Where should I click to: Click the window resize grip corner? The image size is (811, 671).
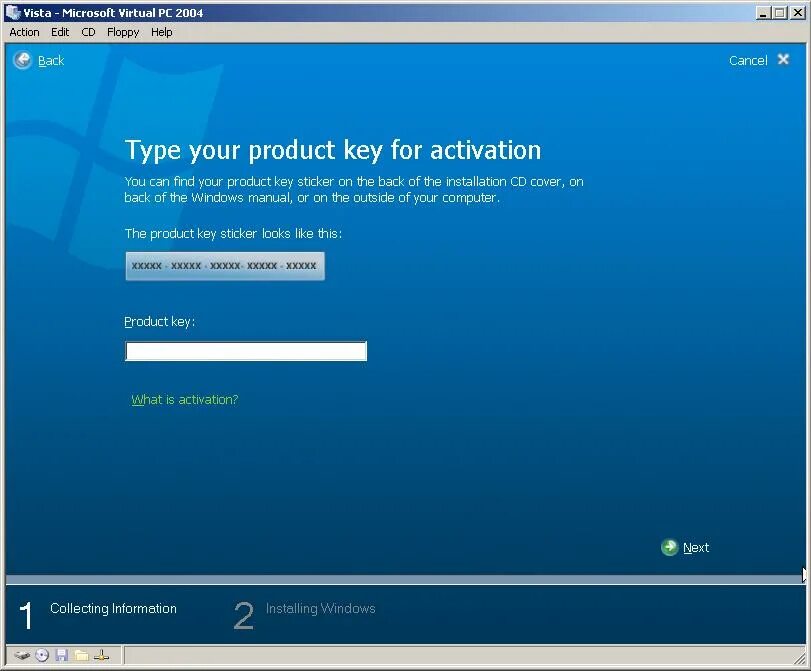pyautogui.click(x=799, y=657)
